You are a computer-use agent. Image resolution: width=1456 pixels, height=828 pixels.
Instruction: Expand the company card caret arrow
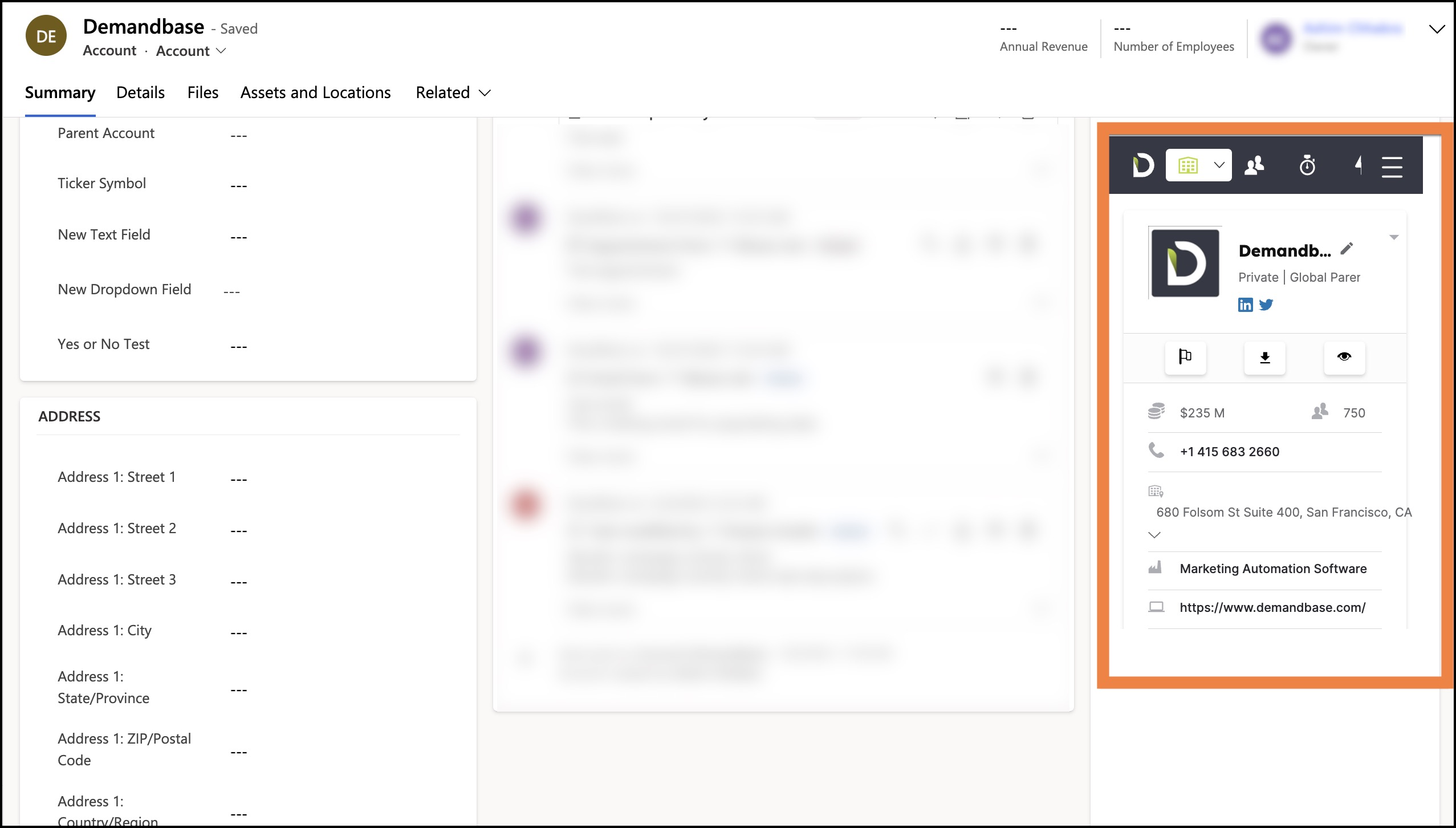coord(1394,237)
